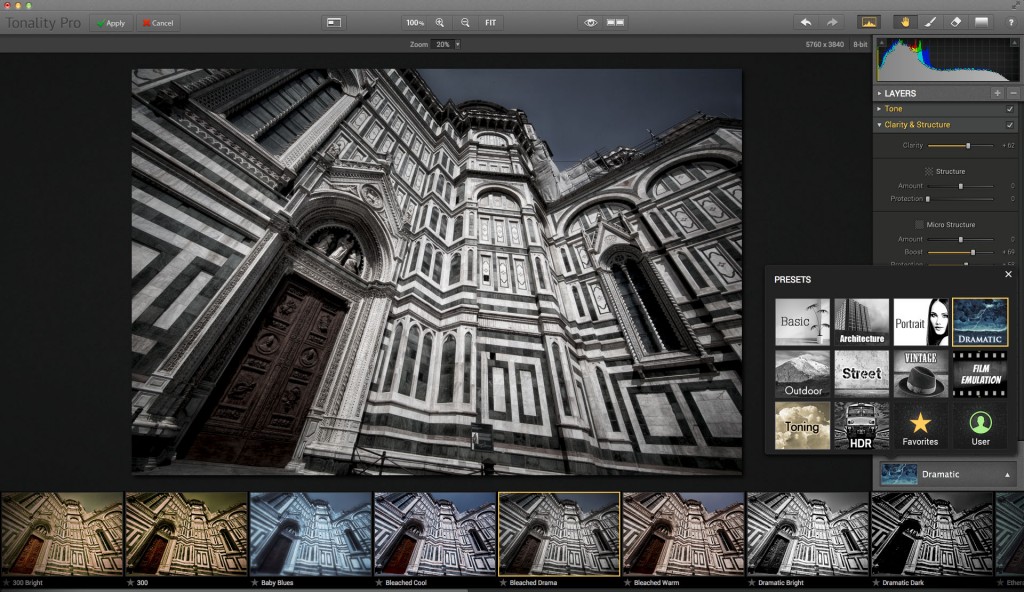
Task: Choose the Portrait preset category
Action: (920, 322)
